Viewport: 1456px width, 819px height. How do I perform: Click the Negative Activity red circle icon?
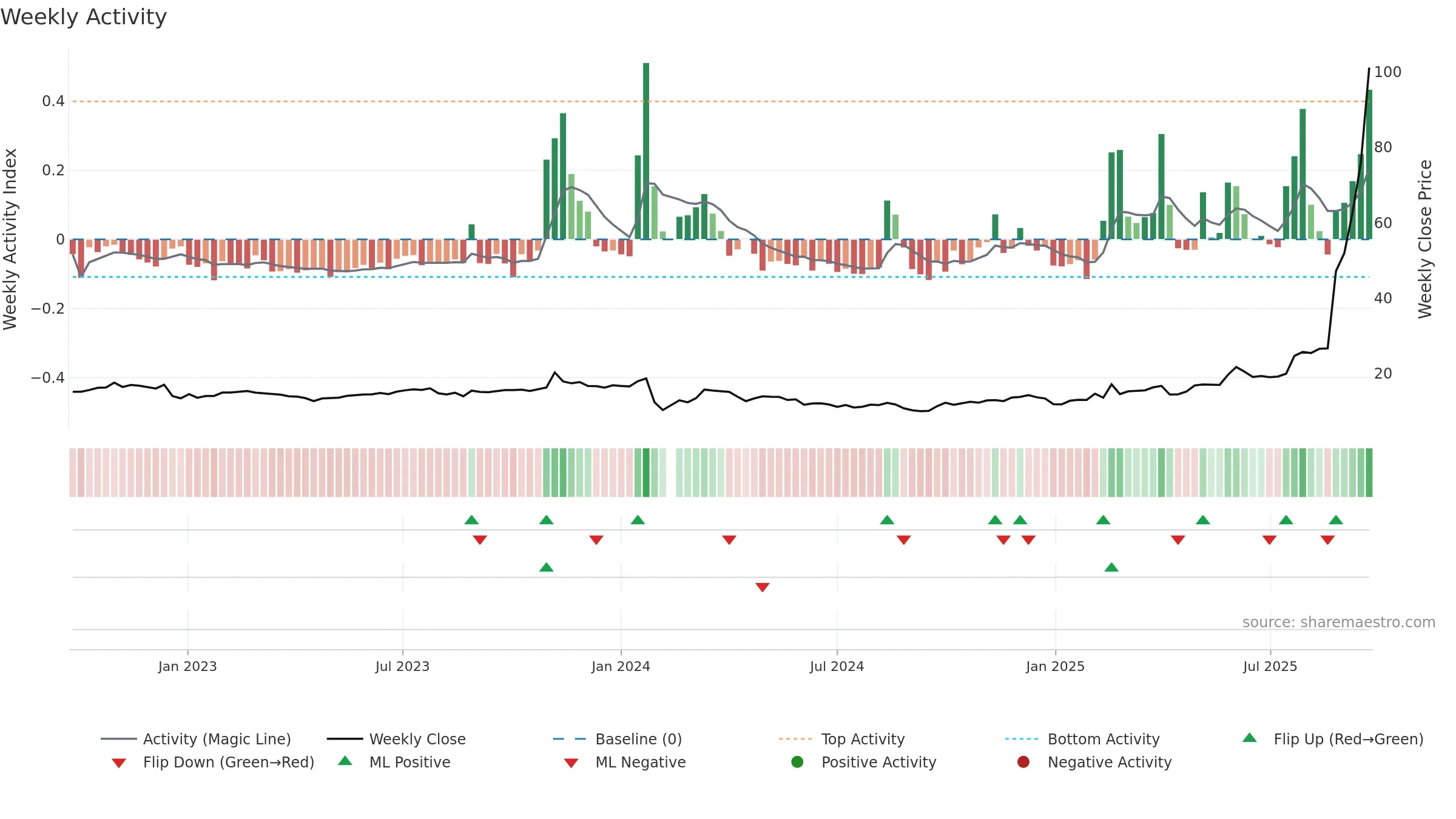[1023, 761]
